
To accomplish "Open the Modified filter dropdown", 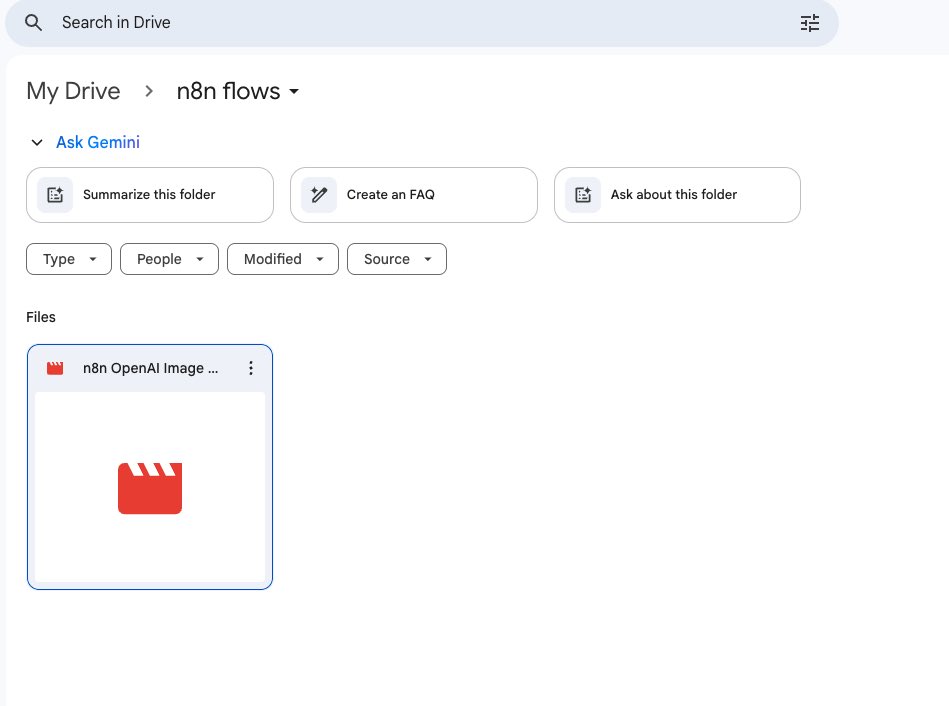I will [x=283, y=259].
